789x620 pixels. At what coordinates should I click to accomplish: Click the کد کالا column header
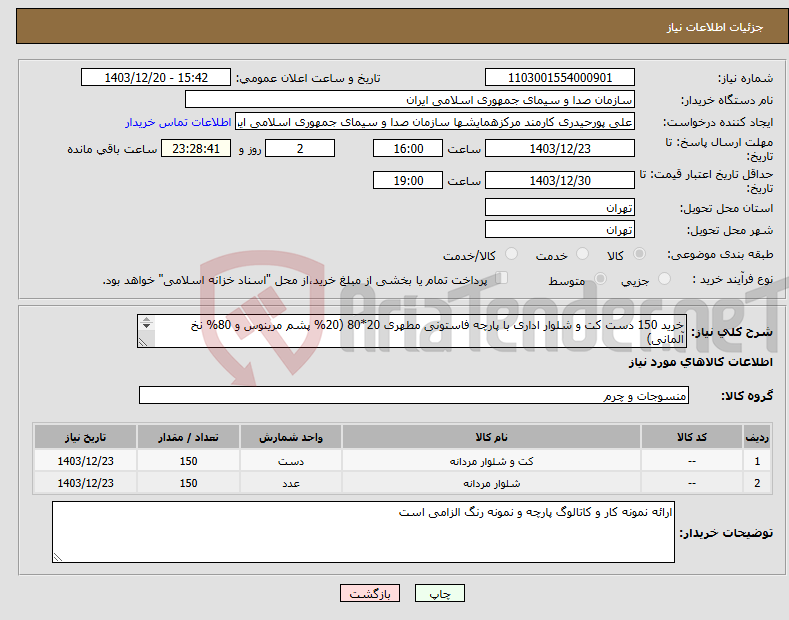[x=692, y=437]
